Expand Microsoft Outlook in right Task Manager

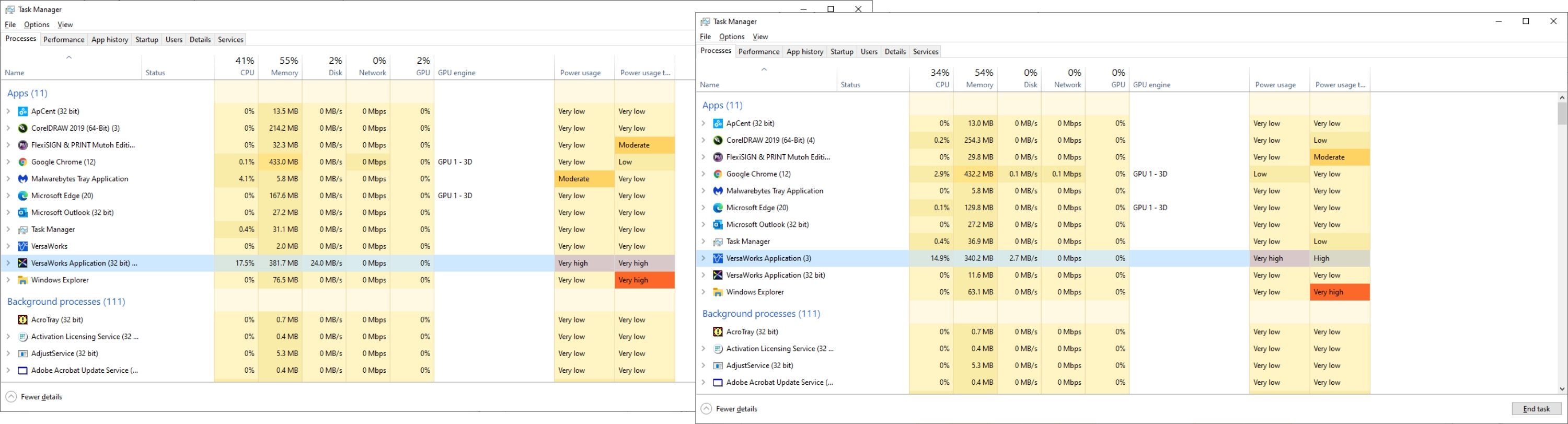(x=703, y=225)
